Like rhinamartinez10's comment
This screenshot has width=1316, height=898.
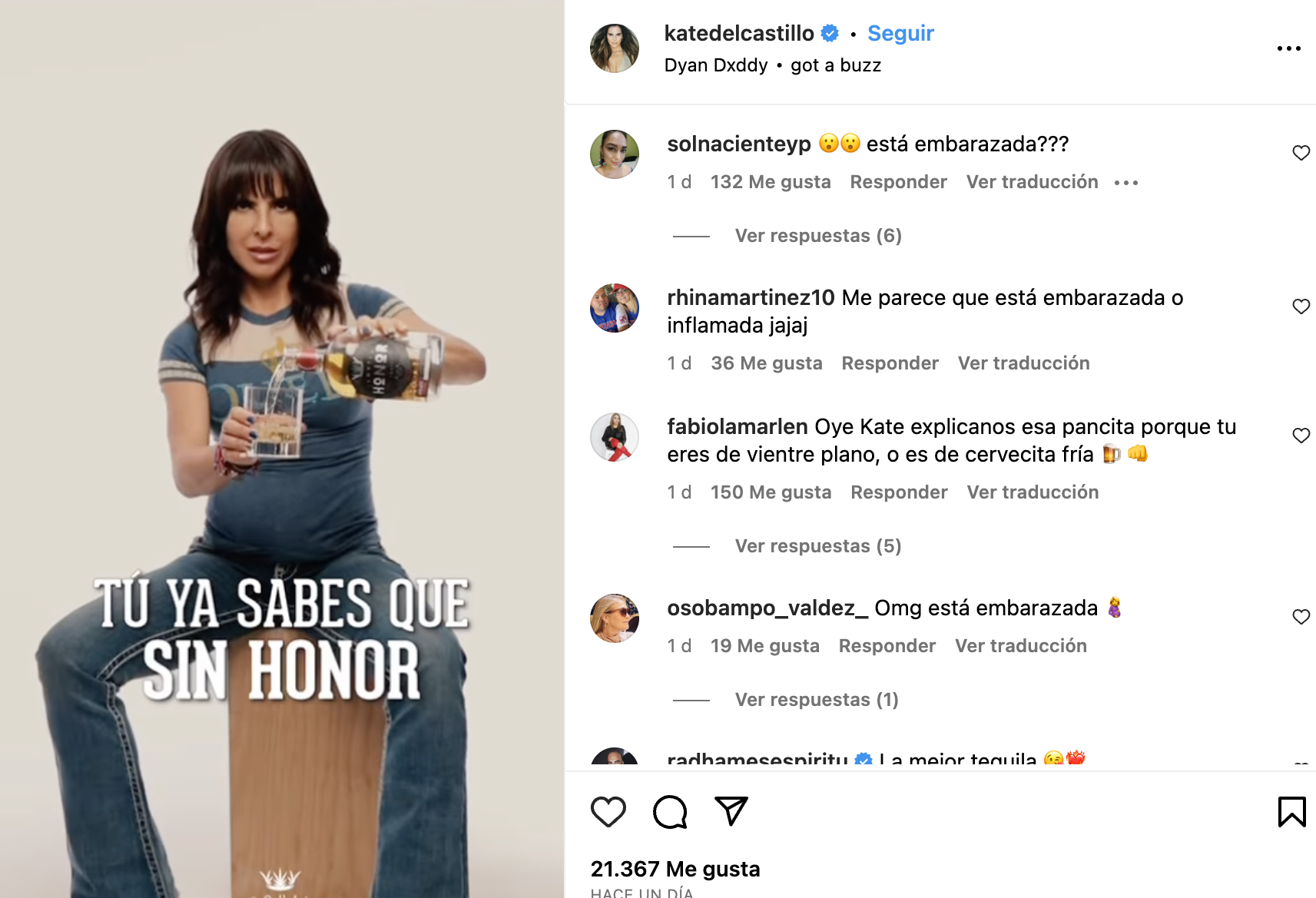point(1301,307)
